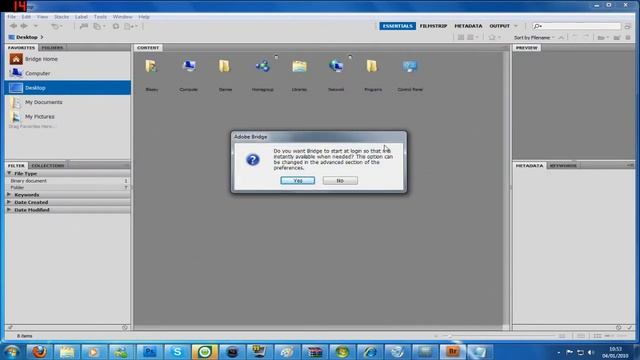This screenshot has width=640, height=360.
Task: Collapse the File Type filter section
Action: pyautogui.click(x=9, y=173)
